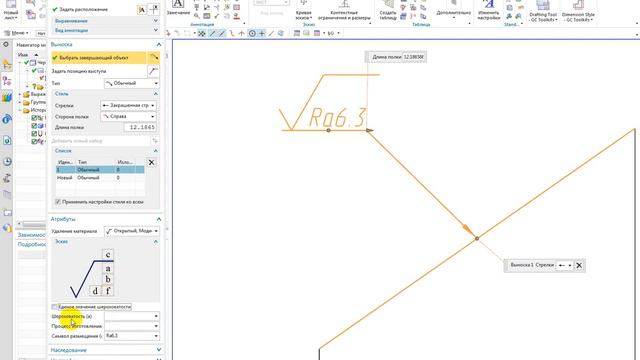Screen dimensions: 640x360
Task: Select the 'Новый' row in the leader list
Action: coord(100,178)
